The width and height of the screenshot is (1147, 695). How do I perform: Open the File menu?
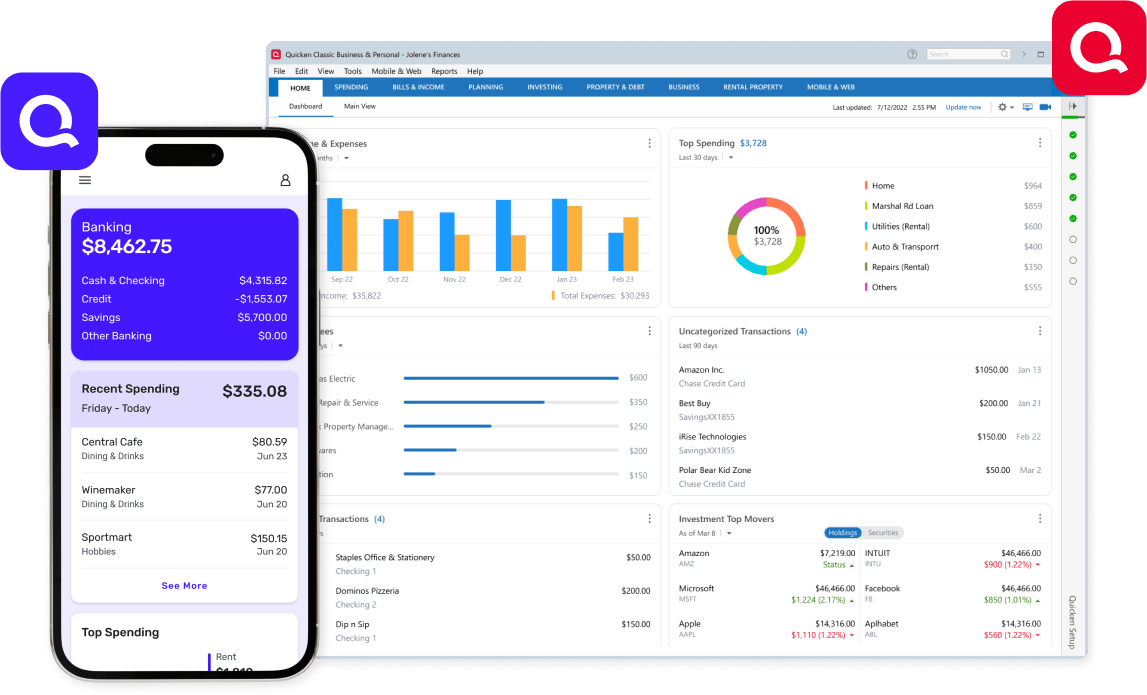click(x=279, y=71)
